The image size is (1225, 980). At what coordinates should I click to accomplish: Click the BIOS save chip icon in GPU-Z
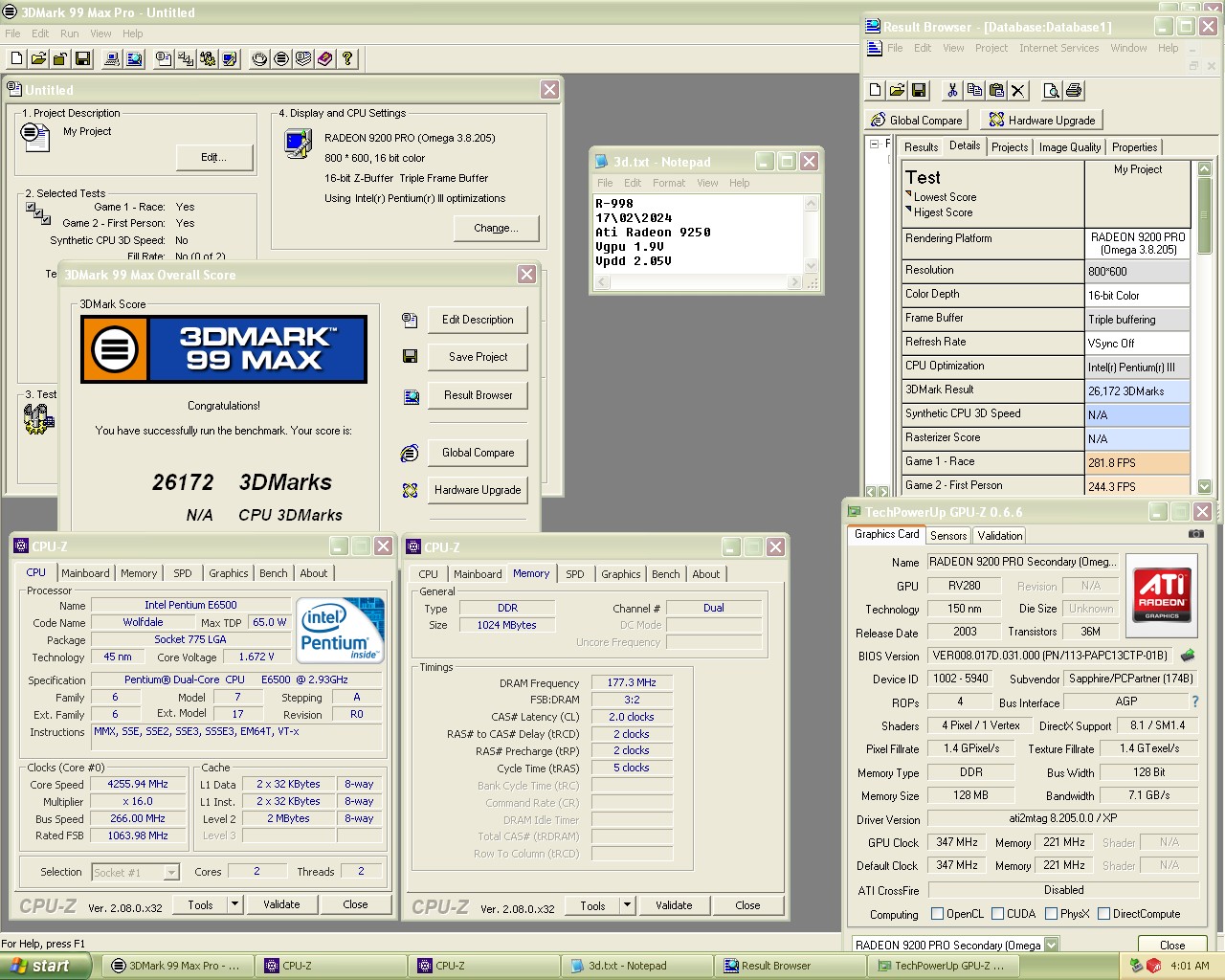coord(1188,656)
